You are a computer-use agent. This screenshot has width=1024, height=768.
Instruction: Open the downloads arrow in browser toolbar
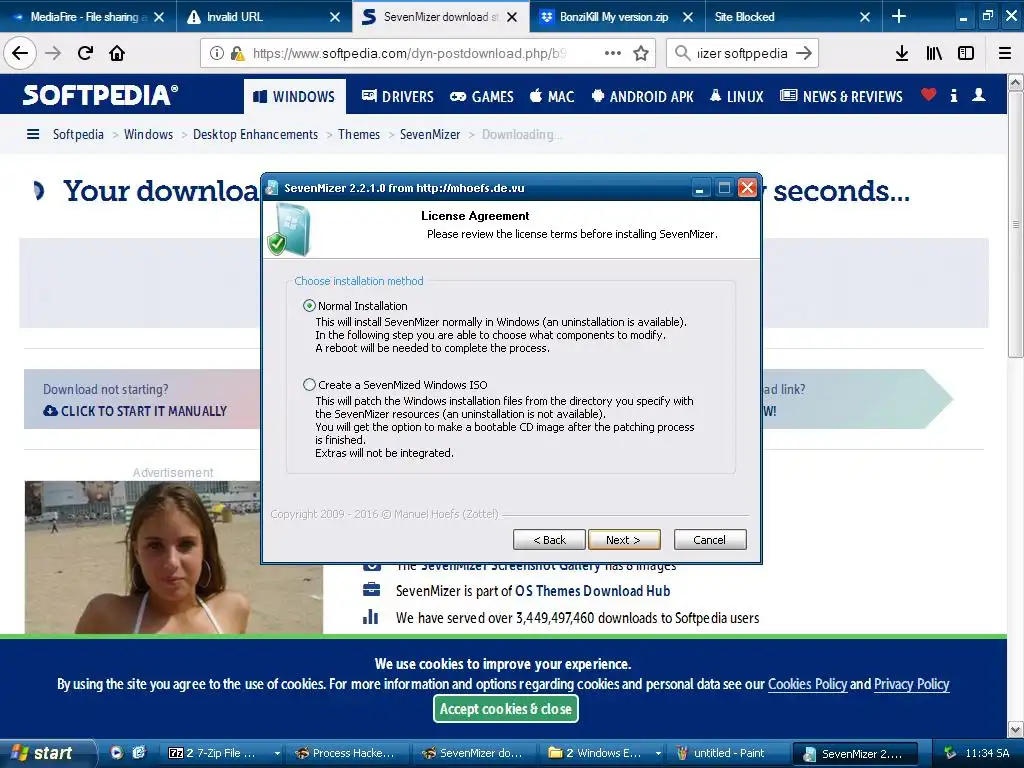902,53
